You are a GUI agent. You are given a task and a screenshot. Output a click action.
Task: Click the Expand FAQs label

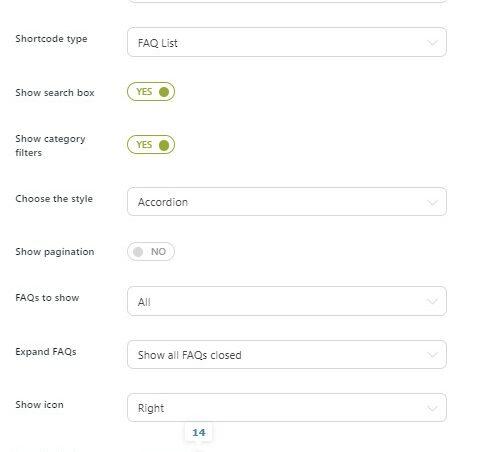[x=46, y=352]
